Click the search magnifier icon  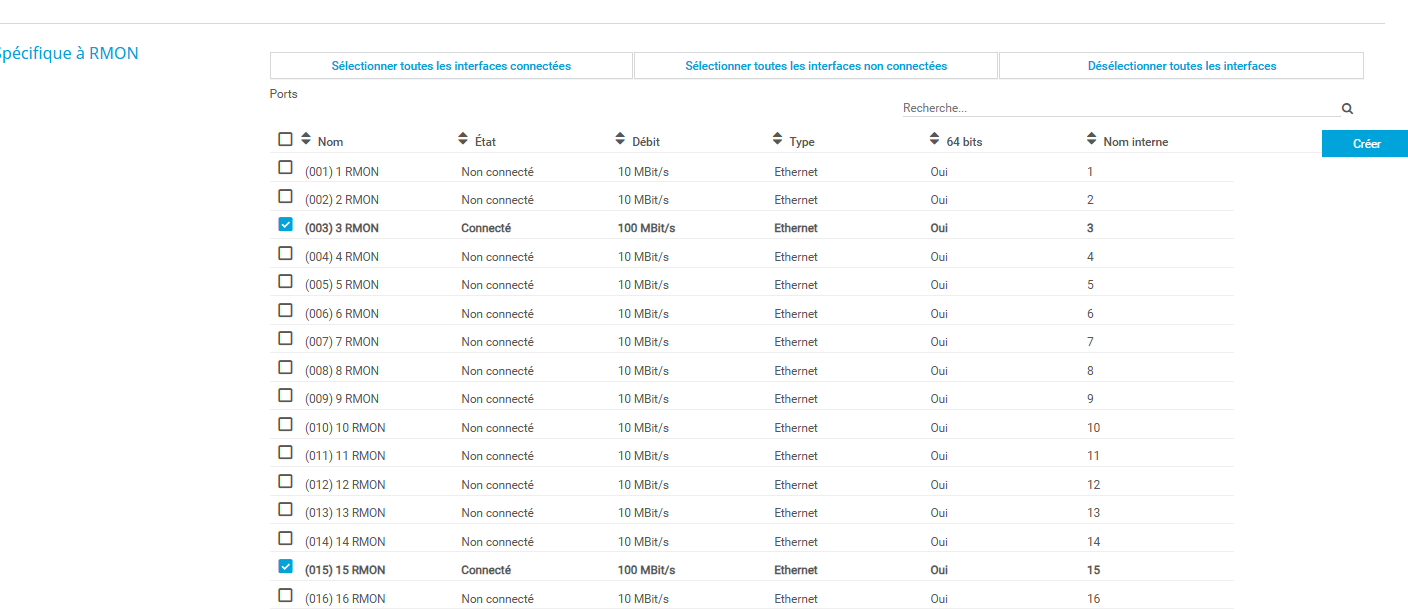(1347, 109)
